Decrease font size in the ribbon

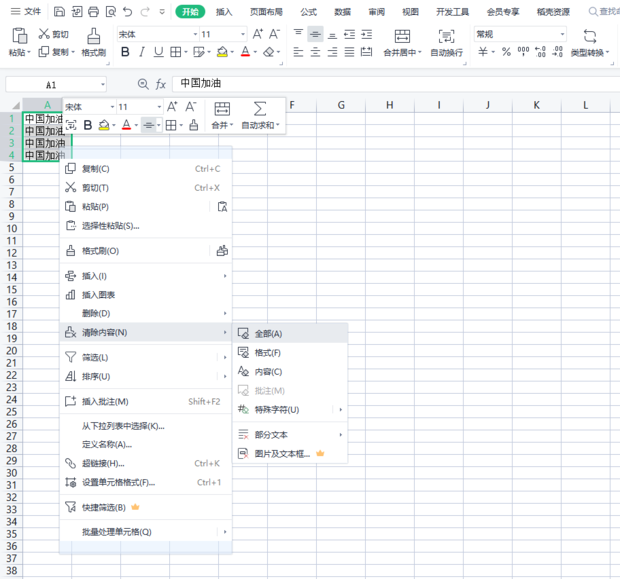point(274,34)
